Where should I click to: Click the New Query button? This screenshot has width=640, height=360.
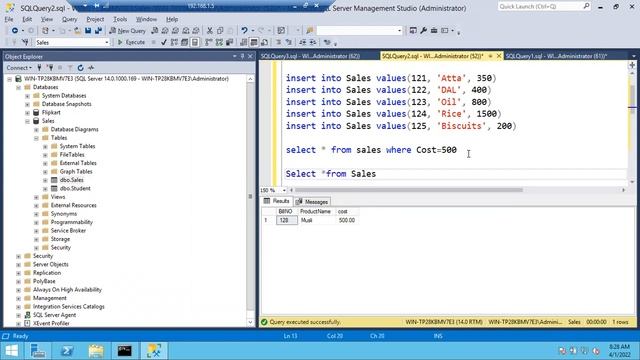(x=127, y=31)
